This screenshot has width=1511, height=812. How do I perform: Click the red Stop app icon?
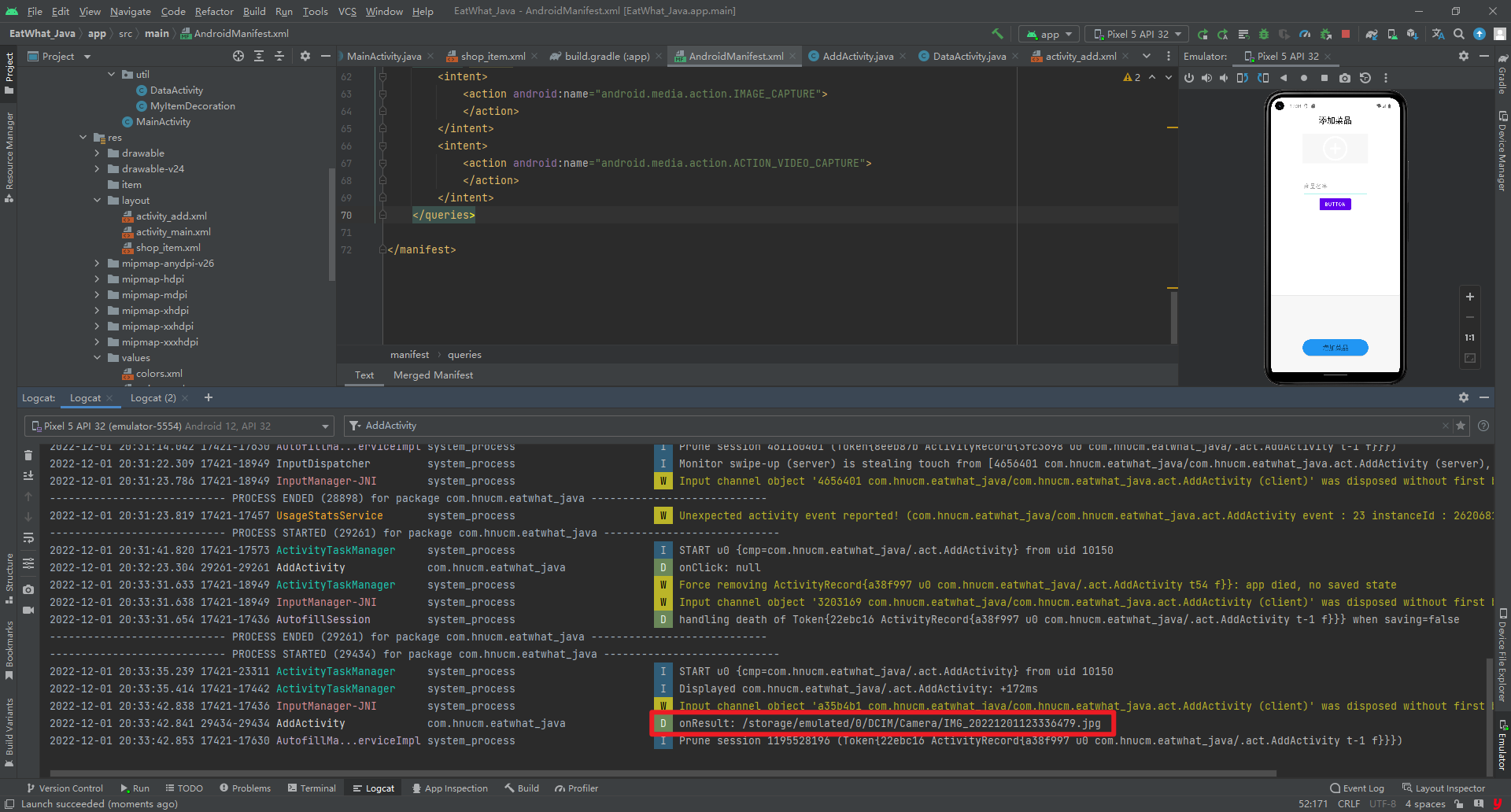[1346, 34]
